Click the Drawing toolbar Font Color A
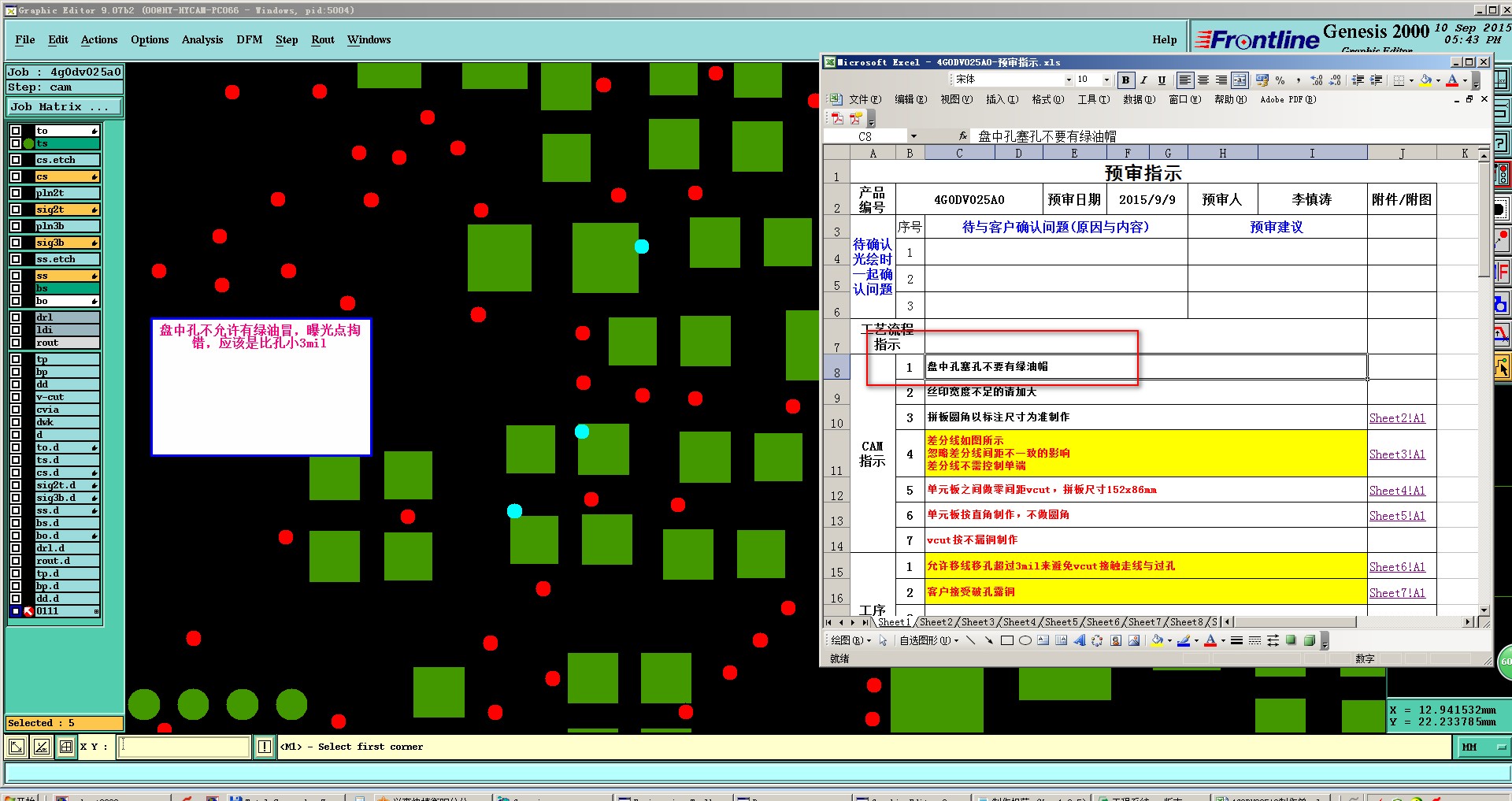1512x801 pixels. [1210, 640]
